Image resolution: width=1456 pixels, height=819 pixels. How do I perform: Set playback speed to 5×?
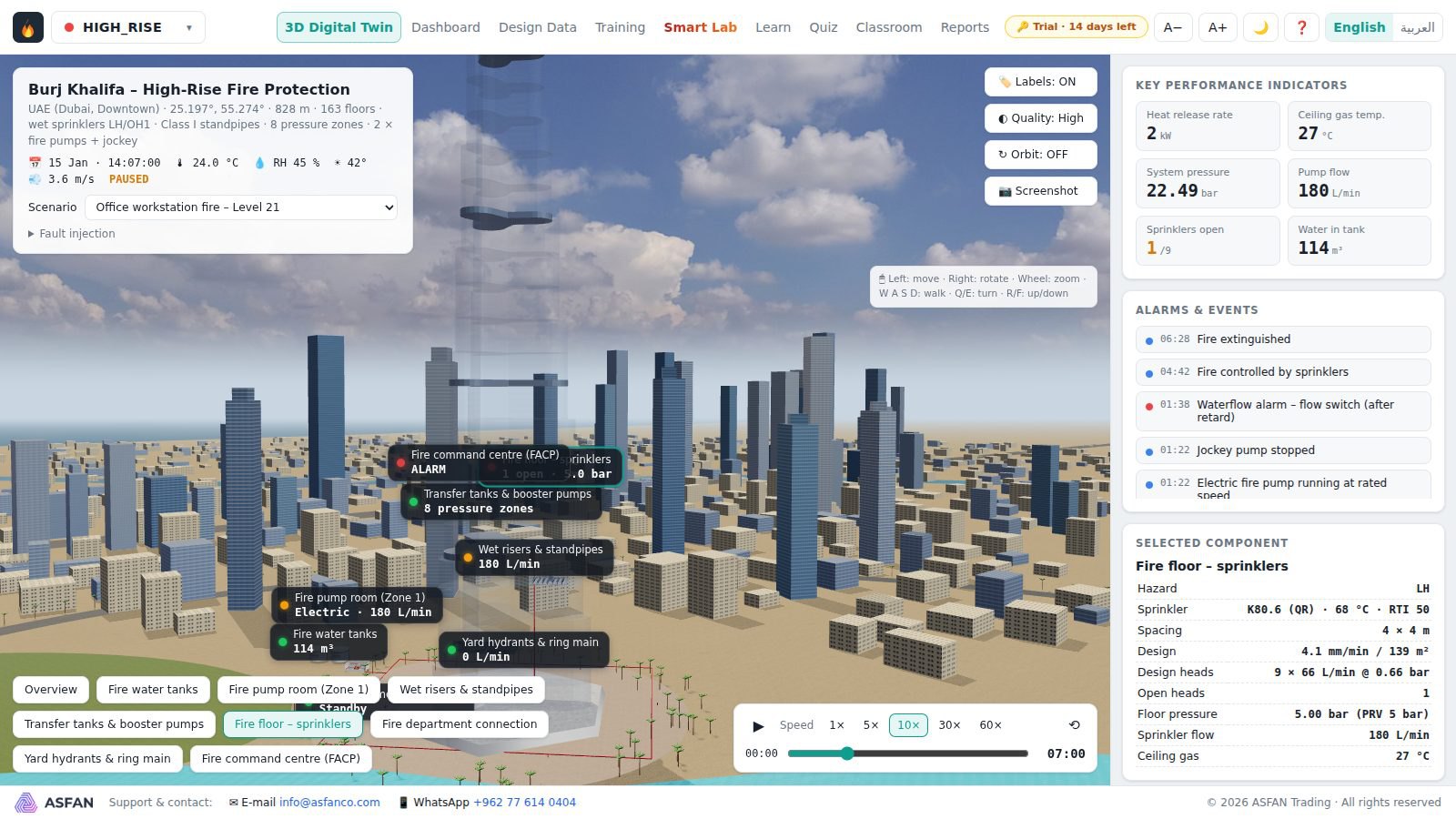871,725
